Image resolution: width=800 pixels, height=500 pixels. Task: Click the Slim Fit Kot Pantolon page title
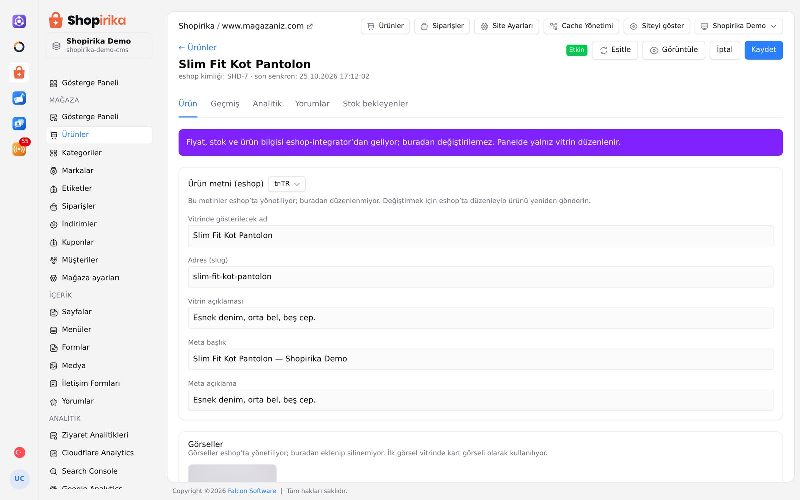point(244,64)
